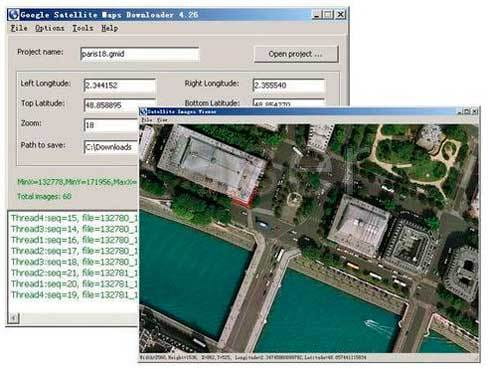488x369 pixels.
Task: Select the Thread3:seq=18 log line
Action: pos(74,262)
